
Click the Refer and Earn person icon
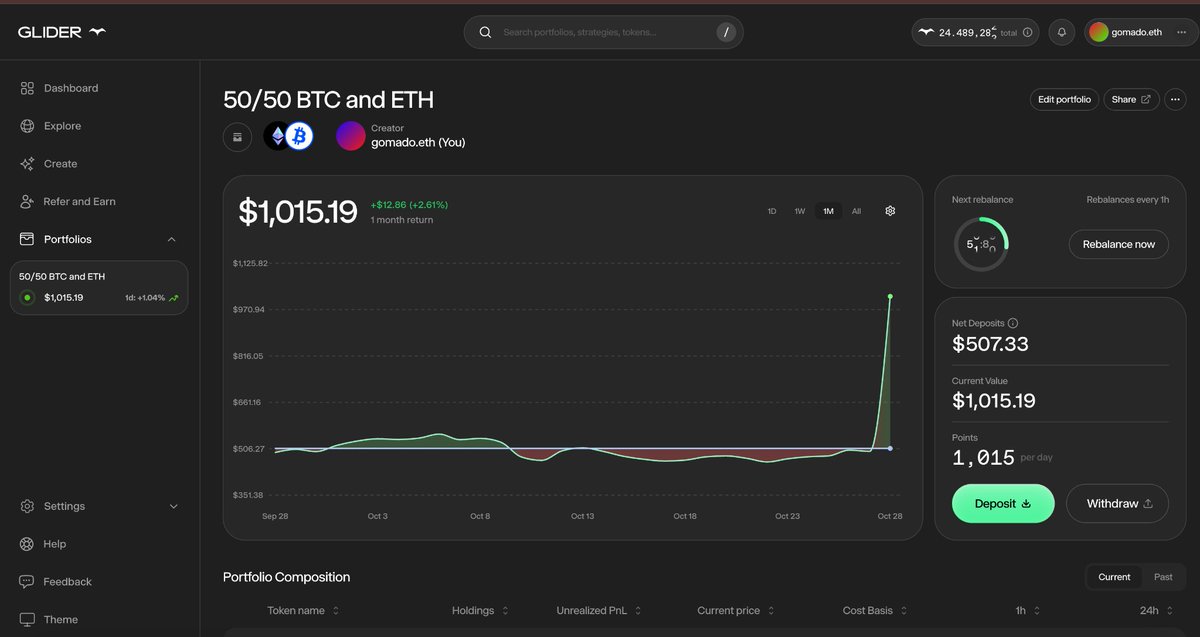[27, 201]
